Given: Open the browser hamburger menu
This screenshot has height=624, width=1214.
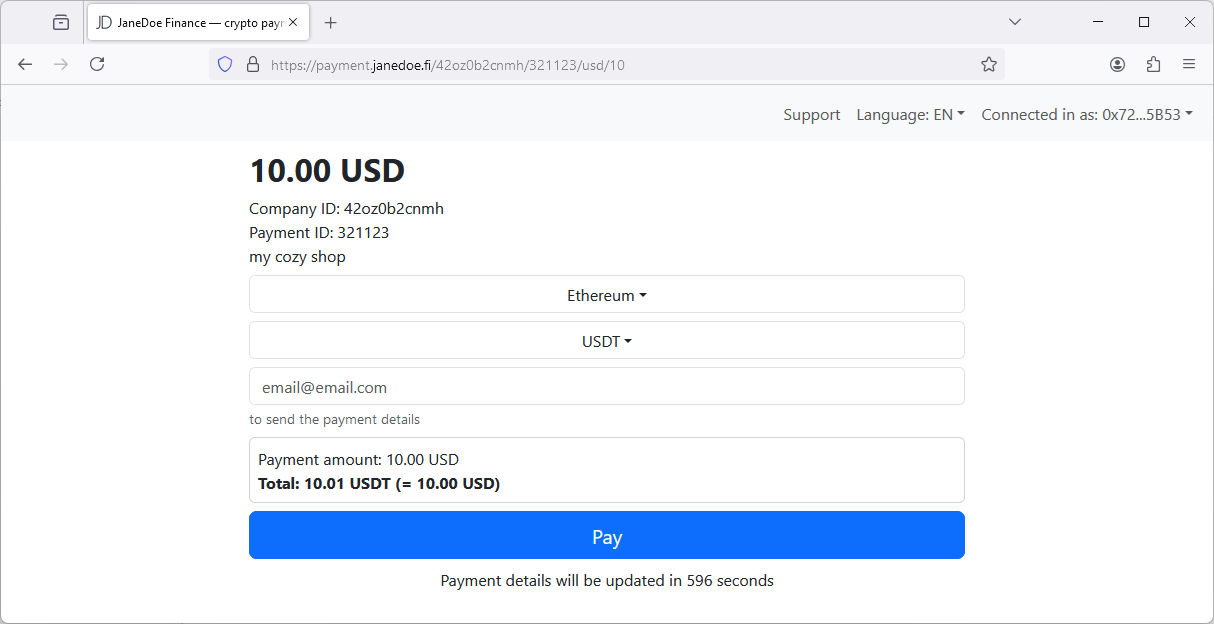Looking at the screenshot, I should [x=1189, y=64].
